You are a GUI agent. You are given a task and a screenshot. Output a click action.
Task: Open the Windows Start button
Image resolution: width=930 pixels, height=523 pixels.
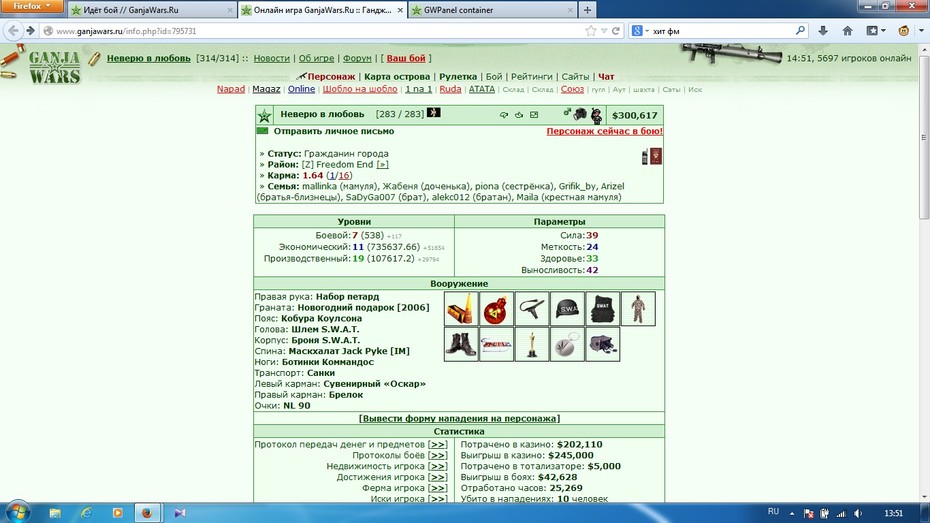(18, 512)
